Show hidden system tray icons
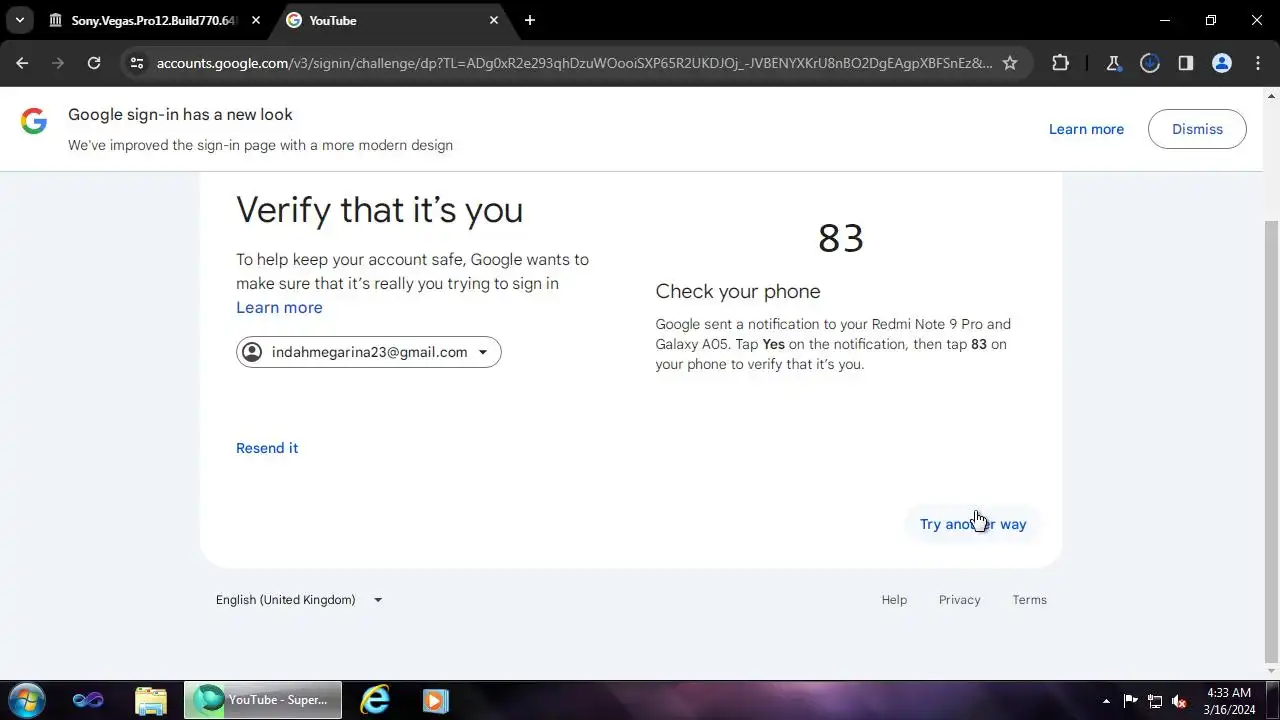 click(x=1106, y=701)
